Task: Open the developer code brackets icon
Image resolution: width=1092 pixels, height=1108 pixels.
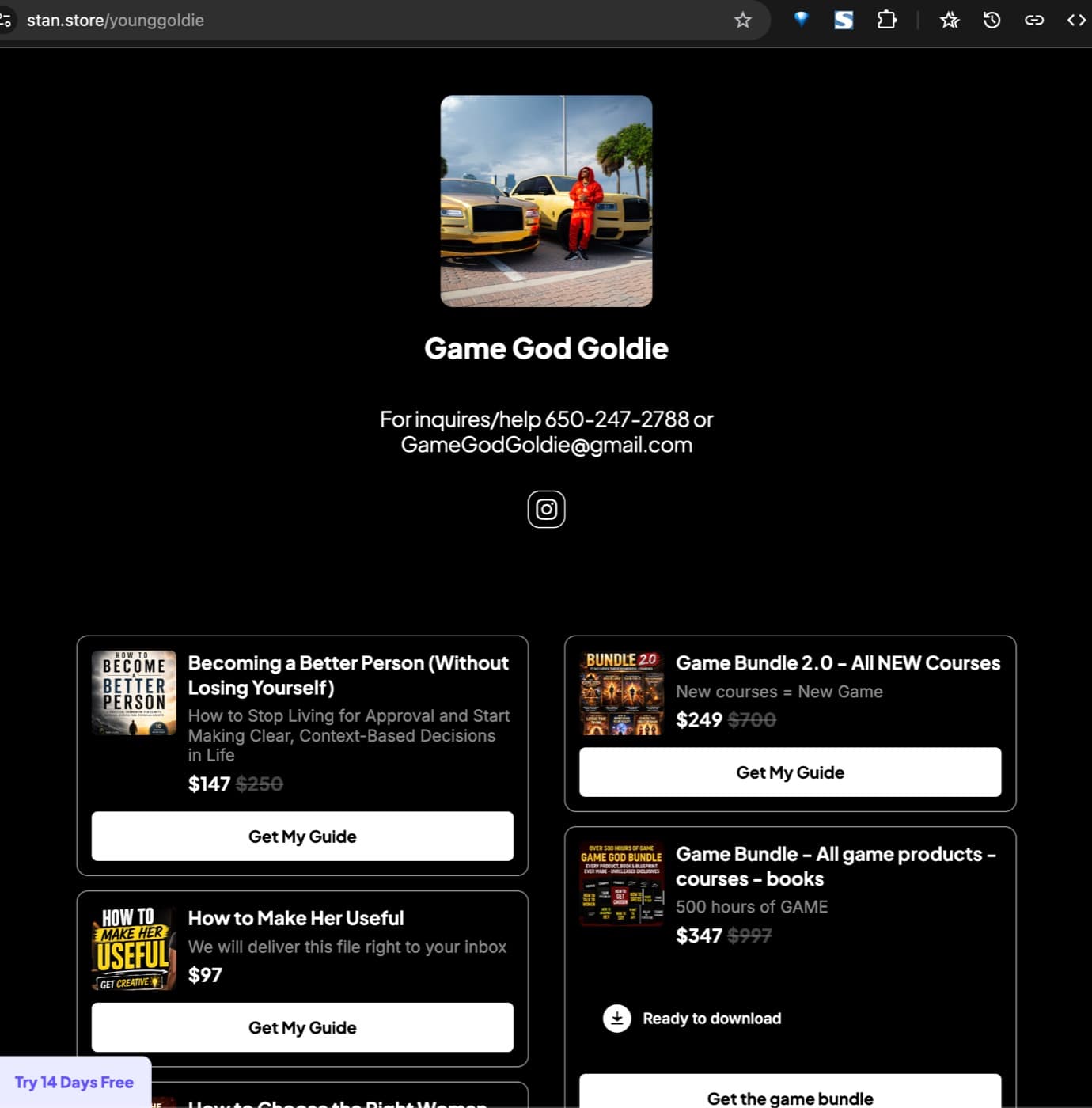Action: (x=1076, y=20)
